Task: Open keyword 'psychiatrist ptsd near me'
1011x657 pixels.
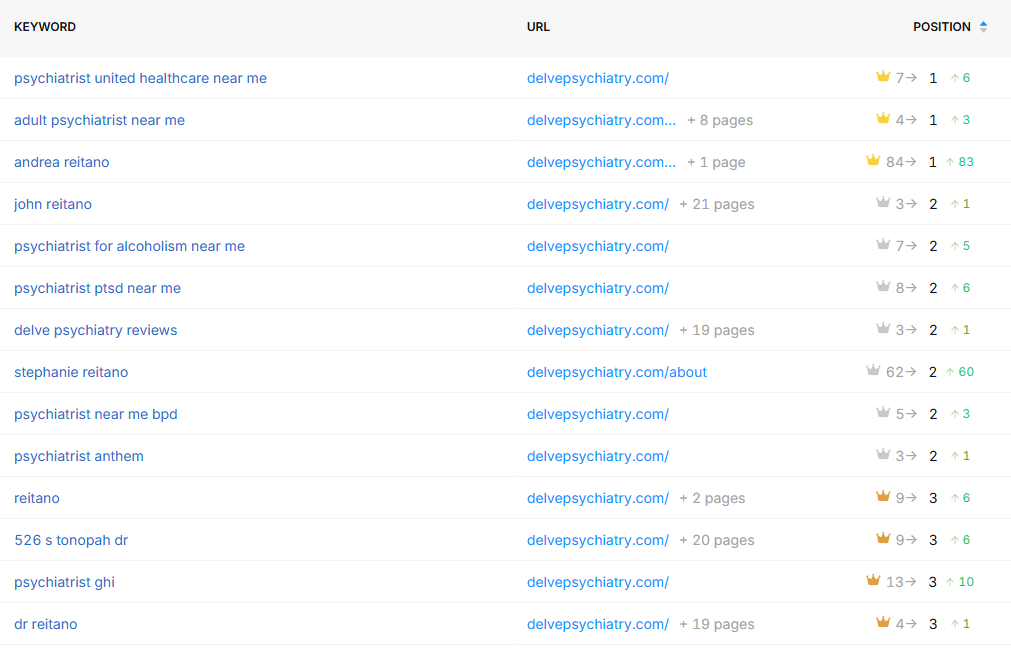Action: coord(97,288)
